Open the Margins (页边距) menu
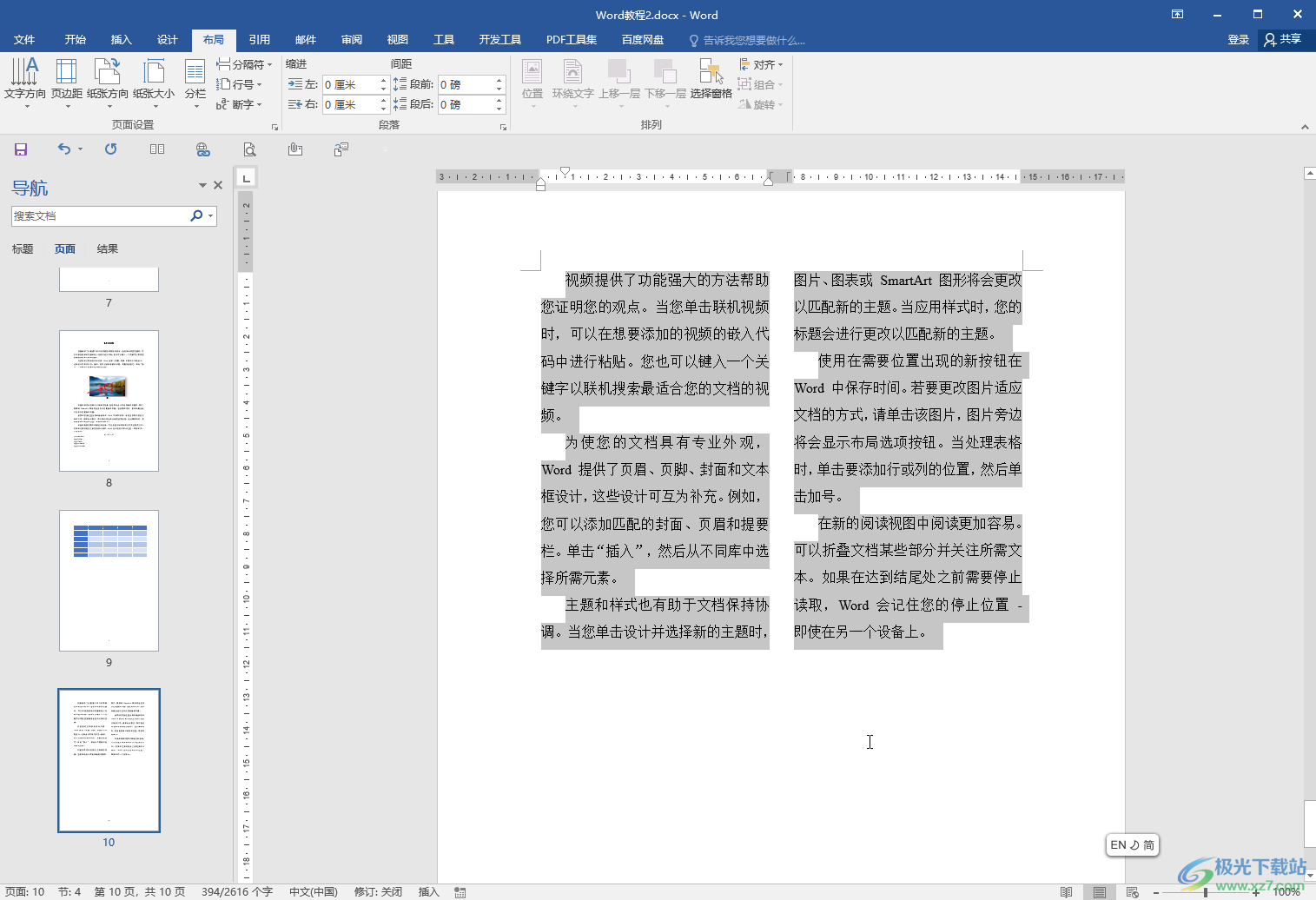The image size is (1316, 900). click(x=67, y=83)
